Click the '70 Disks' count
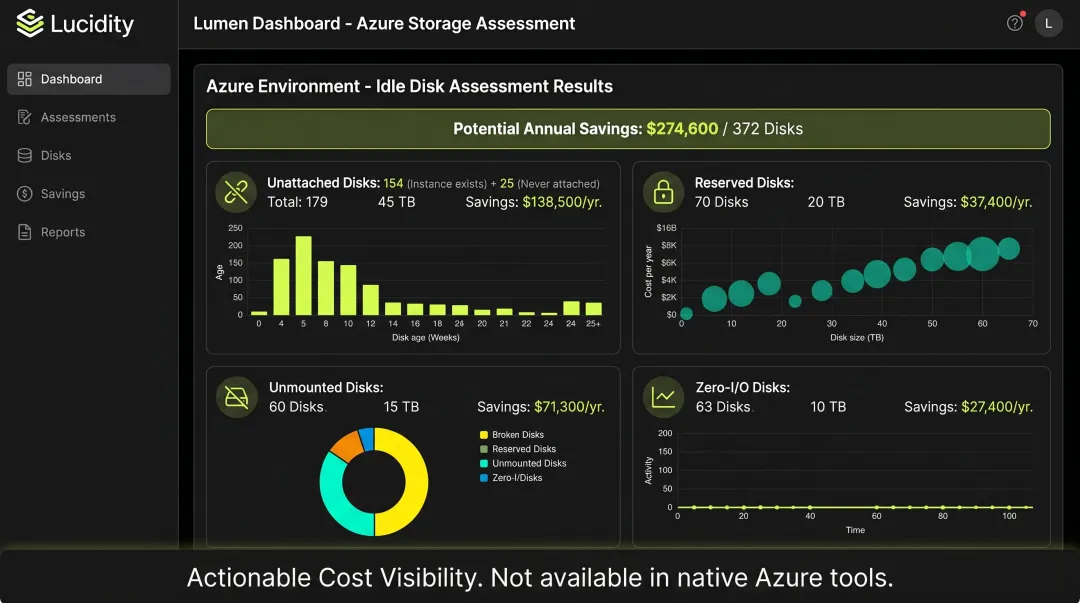1080x603 pixels. click(x=721, y=202)
